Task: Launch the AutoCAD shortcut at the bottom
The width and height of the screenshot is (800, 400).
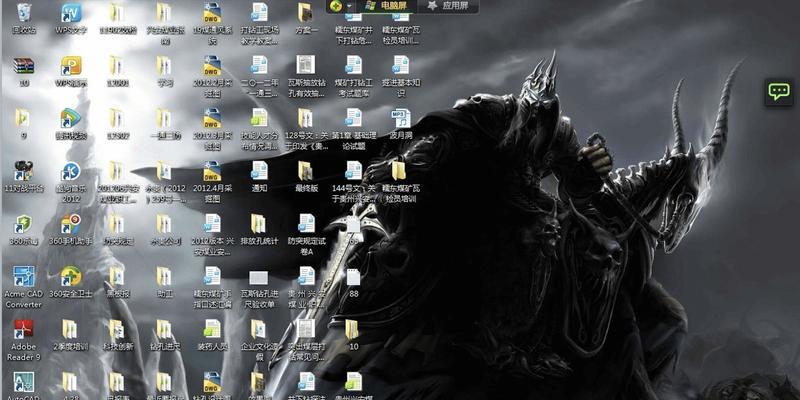Action: pyautogui.click(x=23, y=386)
